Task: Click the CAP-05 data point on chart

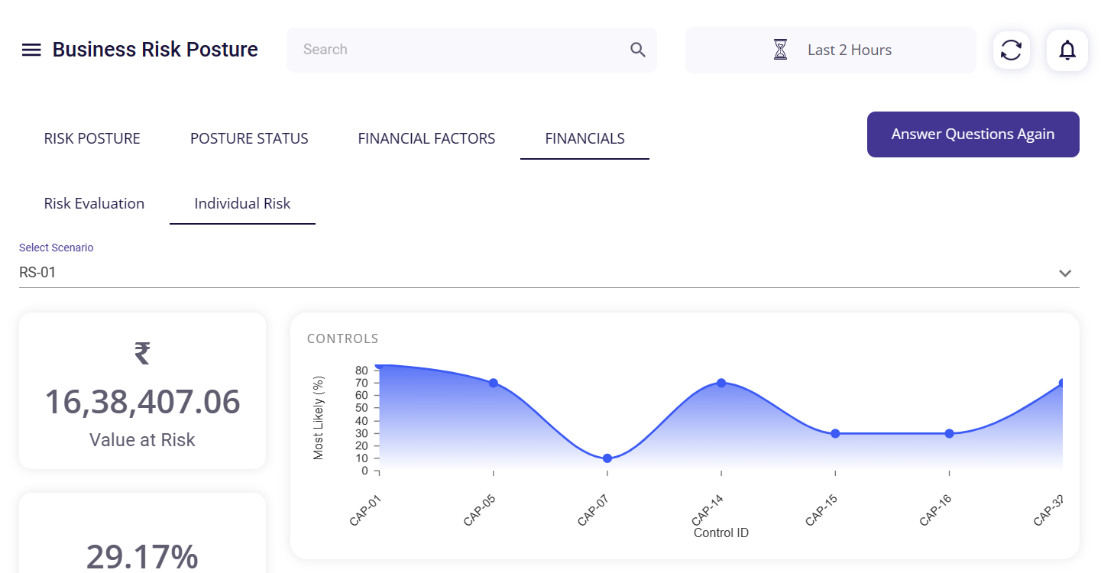Action: coord(494,383)
